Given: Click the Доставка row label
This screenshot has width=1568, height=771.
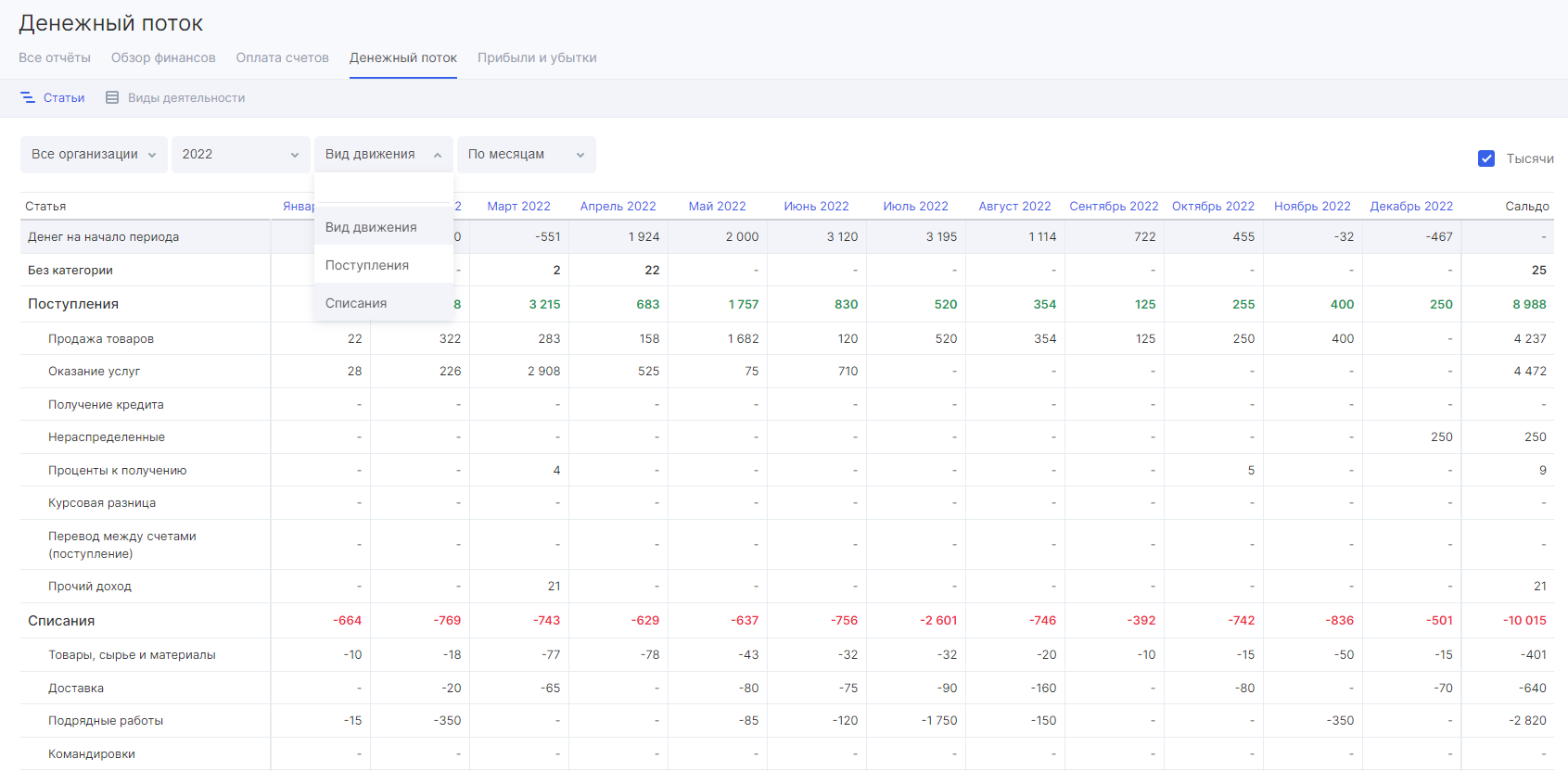Looking at the screenshot, I should [x=76, y=688].
